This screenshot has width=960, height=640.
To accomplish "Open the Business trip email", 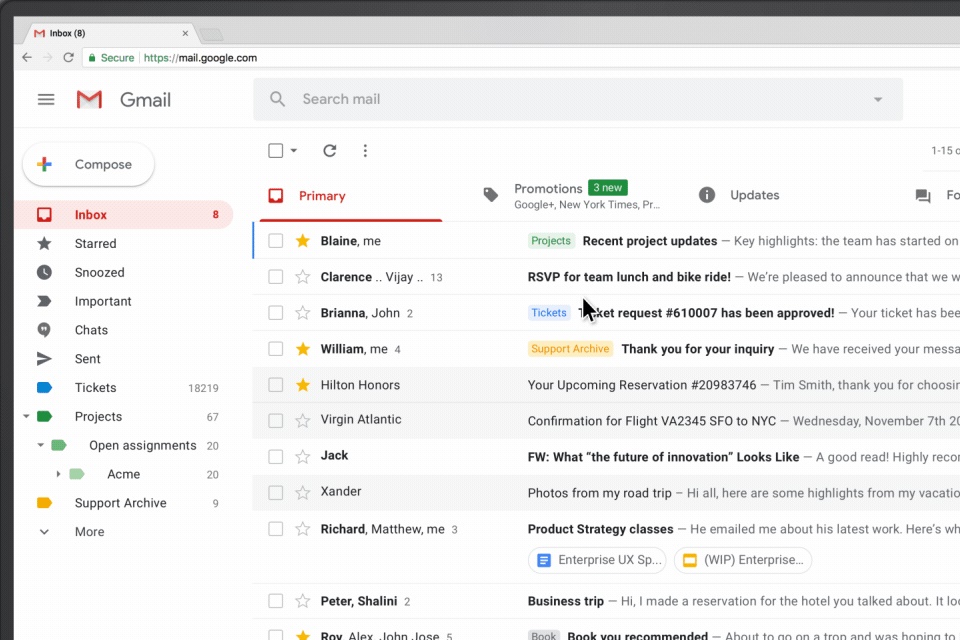I will 606,601.
